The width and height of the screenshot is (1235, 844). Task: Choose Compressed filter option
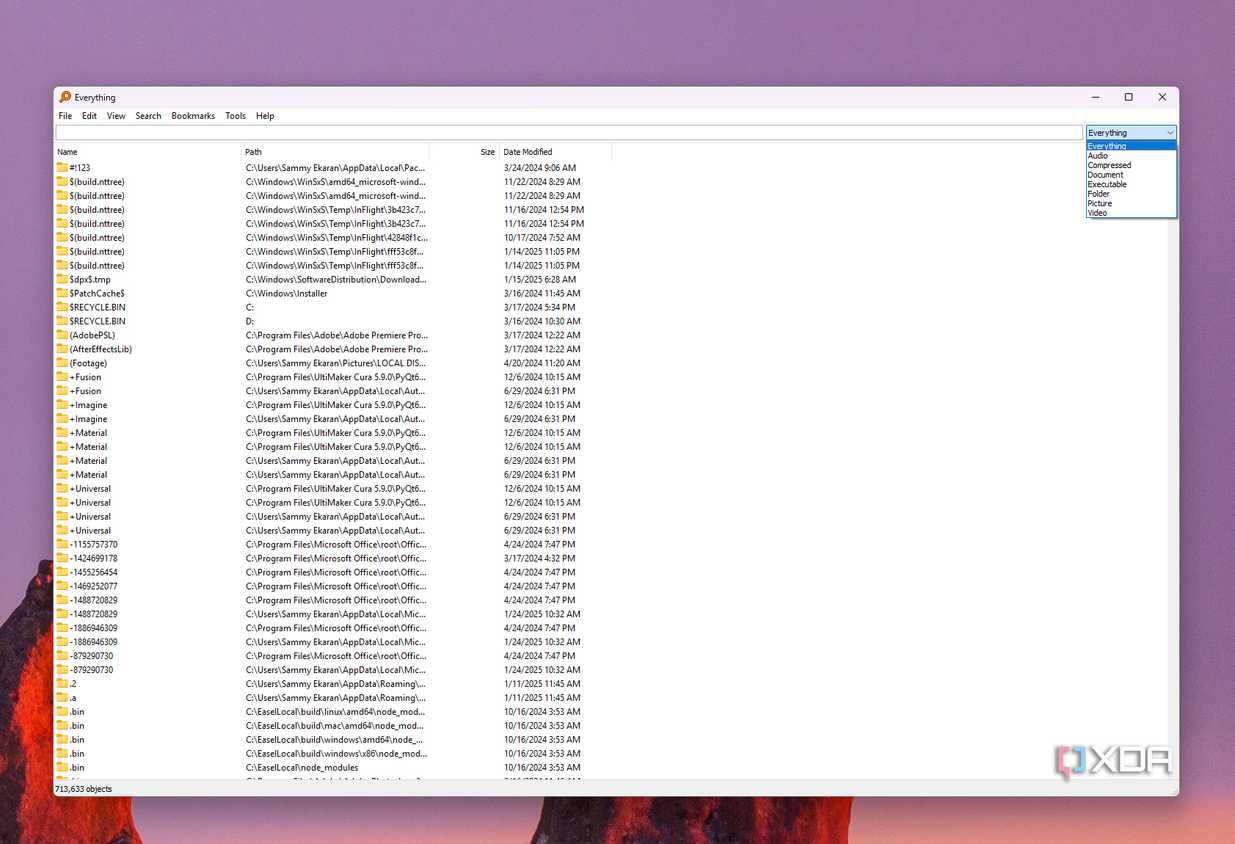(x=1131, y=165)
